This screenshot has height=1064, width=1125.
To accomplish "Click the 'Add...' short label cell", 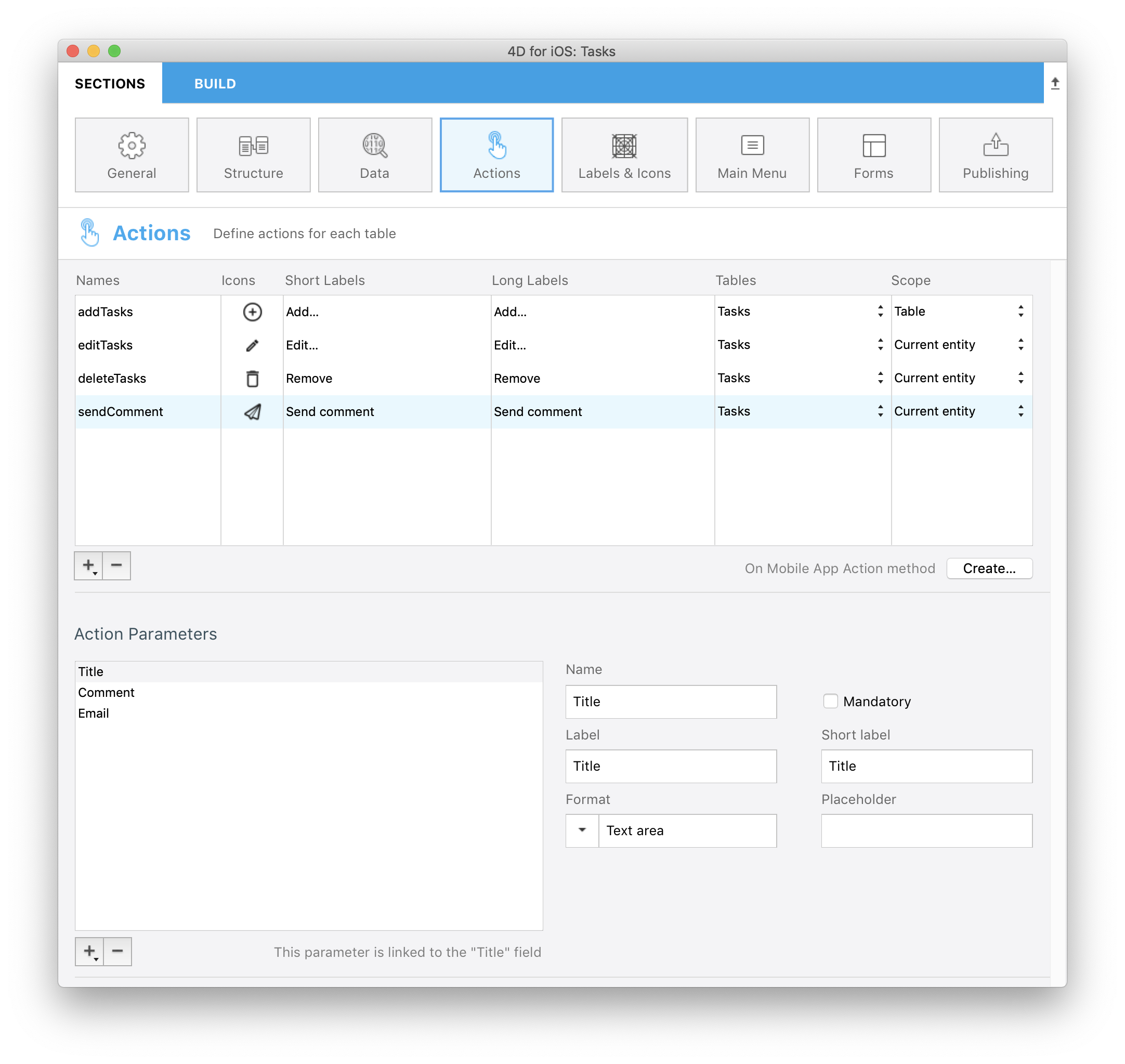I will [x=387, y=312].
